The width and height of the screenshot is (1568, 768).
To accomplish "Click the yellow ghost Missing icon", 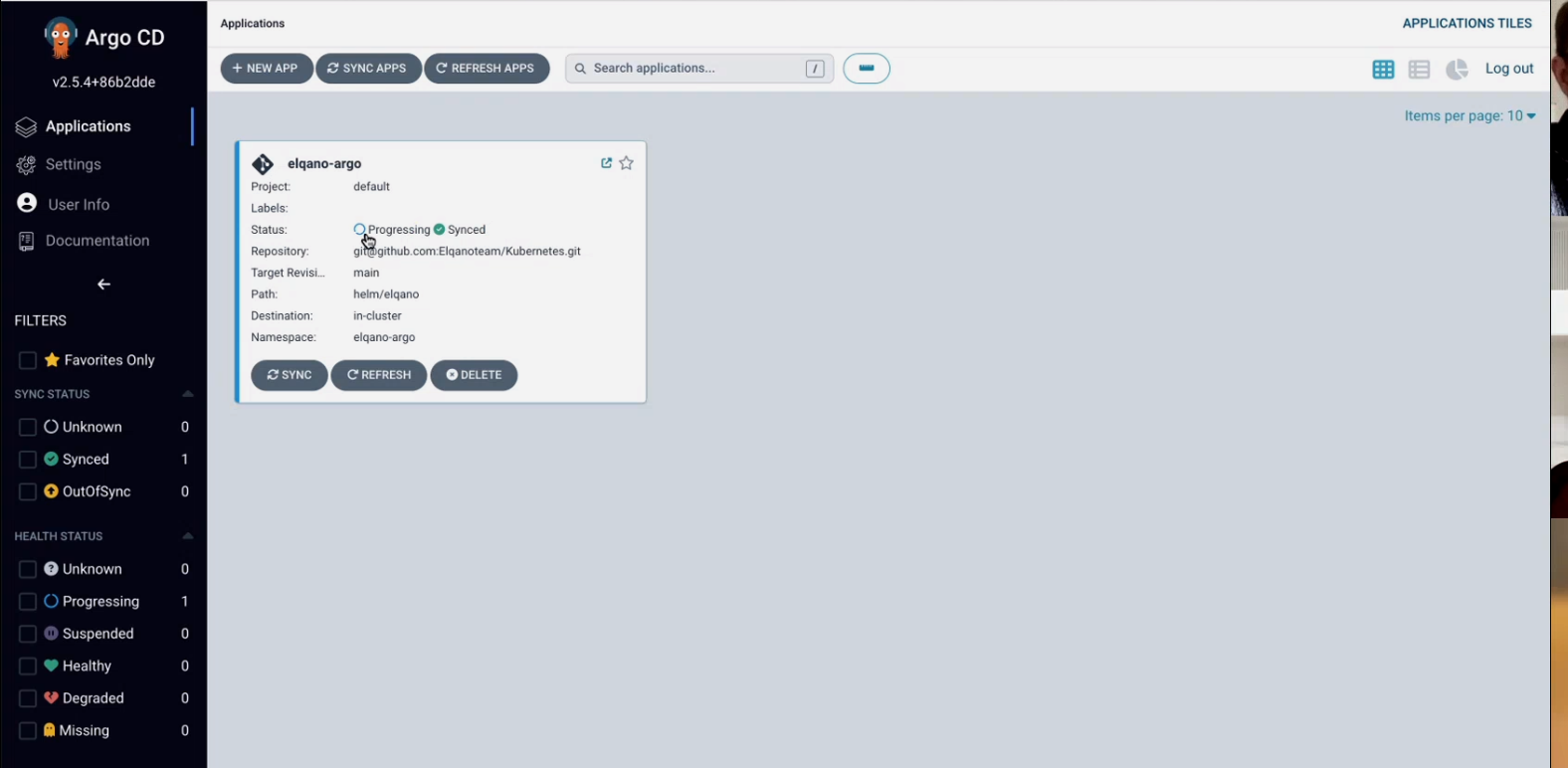I will pos(50,730).
